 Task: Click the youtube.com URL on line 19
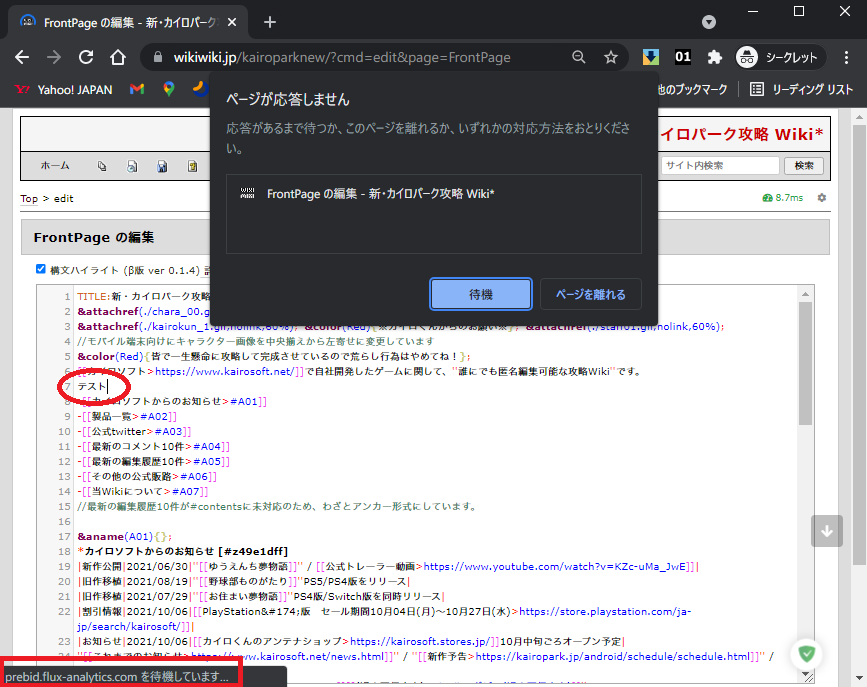pyautogui.click(x=555, y=566)
